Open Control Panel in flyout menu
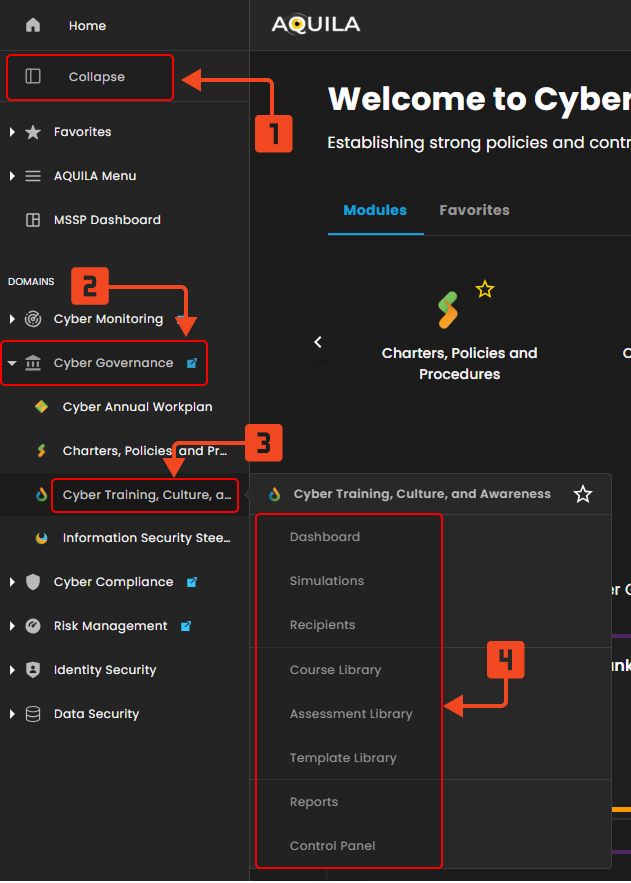Image resolution: width=631 pixels, height=883 pixels. (332, 846)
